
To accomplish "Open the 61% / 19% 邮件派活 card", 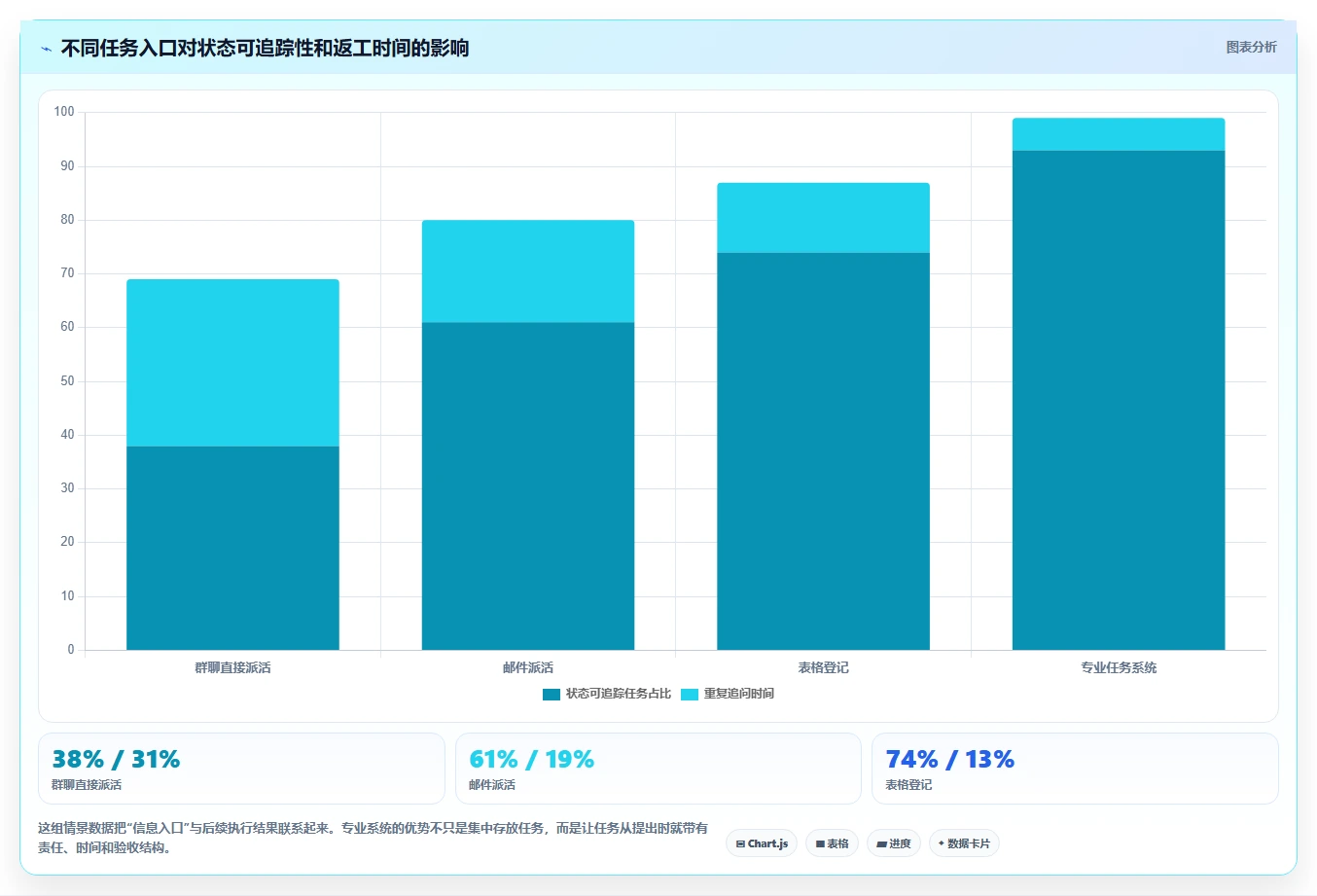I will tap(658, 769).
